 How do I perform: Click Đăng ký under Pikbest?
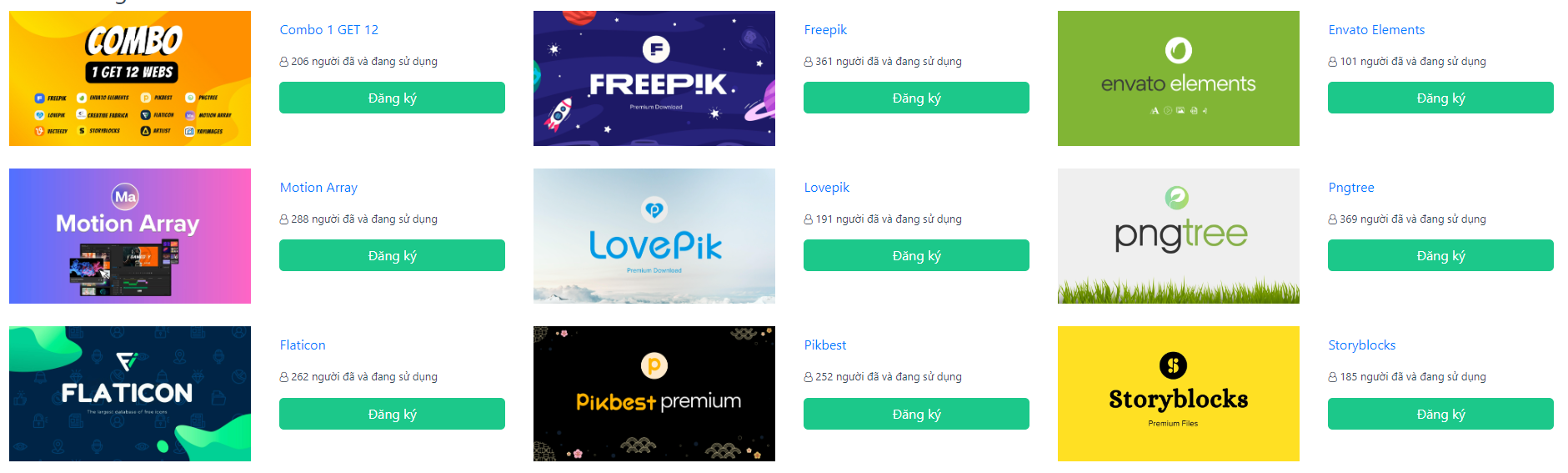tap(916, 414)
